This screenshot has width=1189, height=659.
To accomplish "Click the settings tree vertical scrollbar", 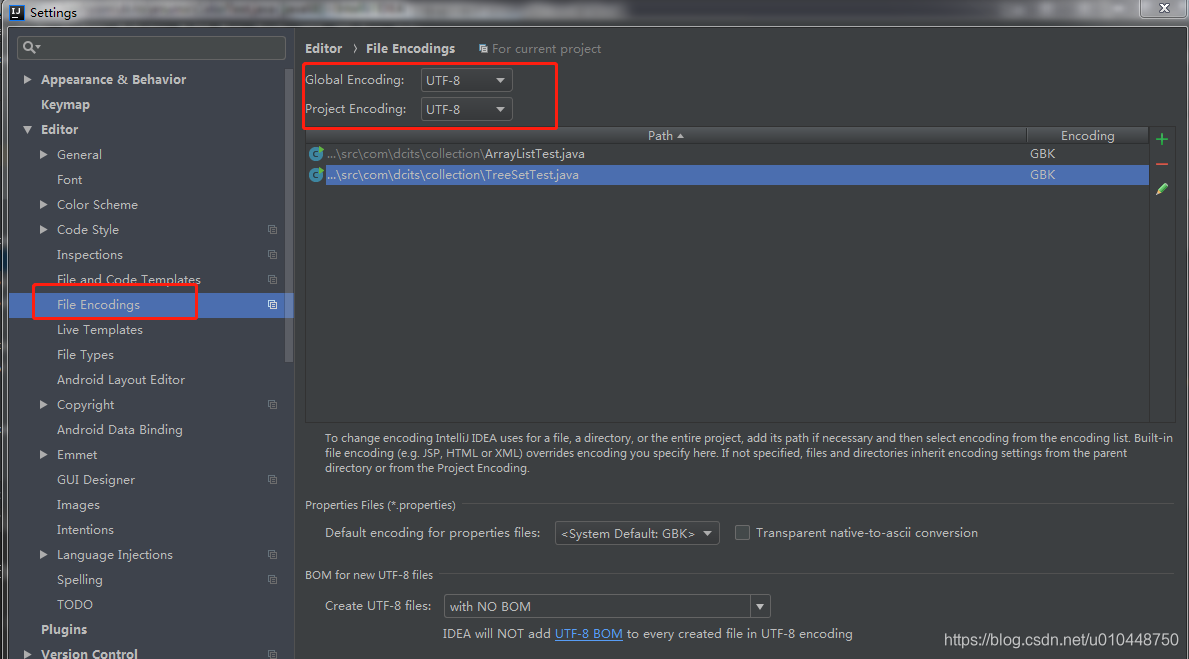I will (x=289, y=216).
